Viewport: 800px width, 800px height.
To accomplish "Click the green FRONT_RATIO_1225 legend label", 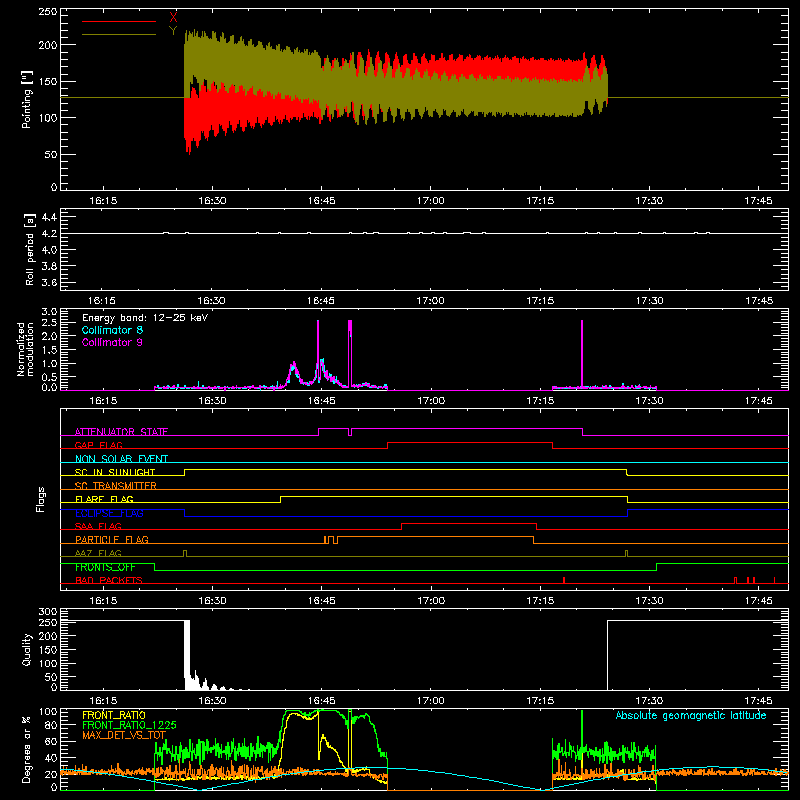I will (129, 725).
